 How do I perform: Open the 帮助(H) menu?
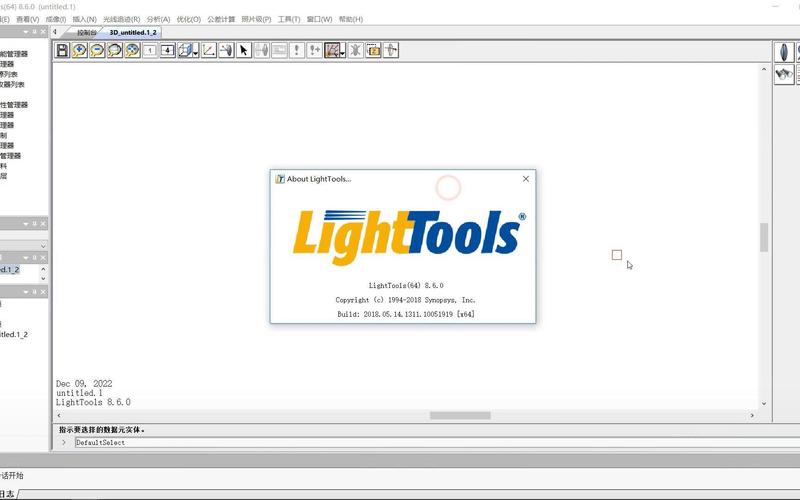351,19
